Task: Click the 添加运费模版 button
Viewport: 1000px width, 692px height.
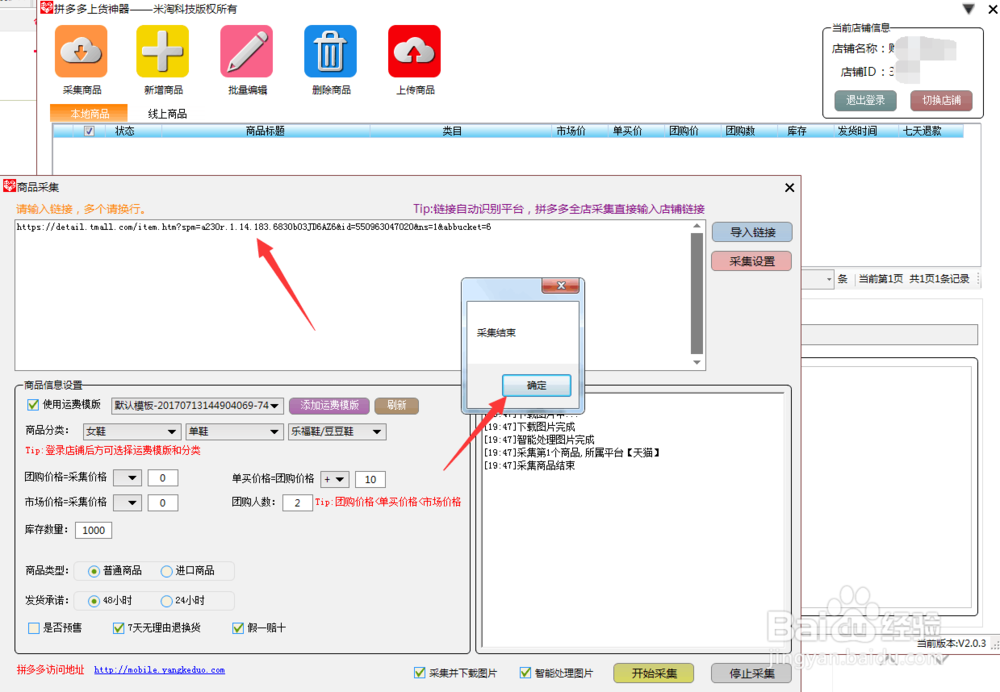Action: tap(330, 406)
